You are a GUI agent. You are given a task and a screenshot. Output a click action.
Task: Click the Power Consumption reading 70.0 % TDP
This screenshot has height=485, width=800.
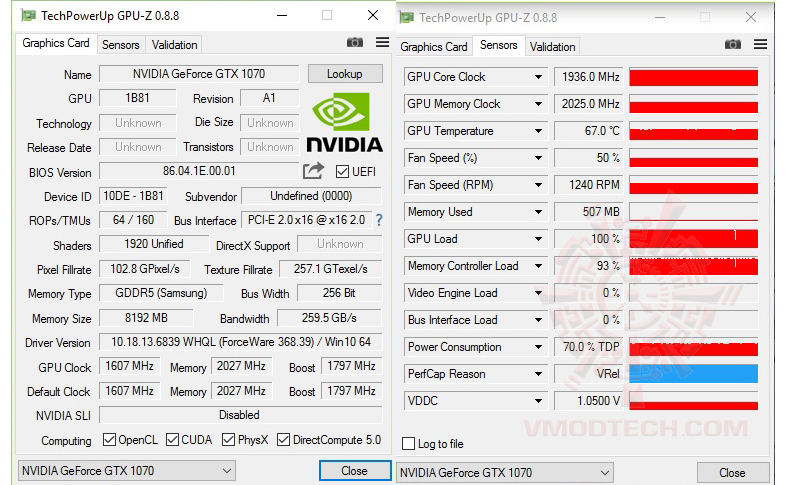click(x=590, y=347)
